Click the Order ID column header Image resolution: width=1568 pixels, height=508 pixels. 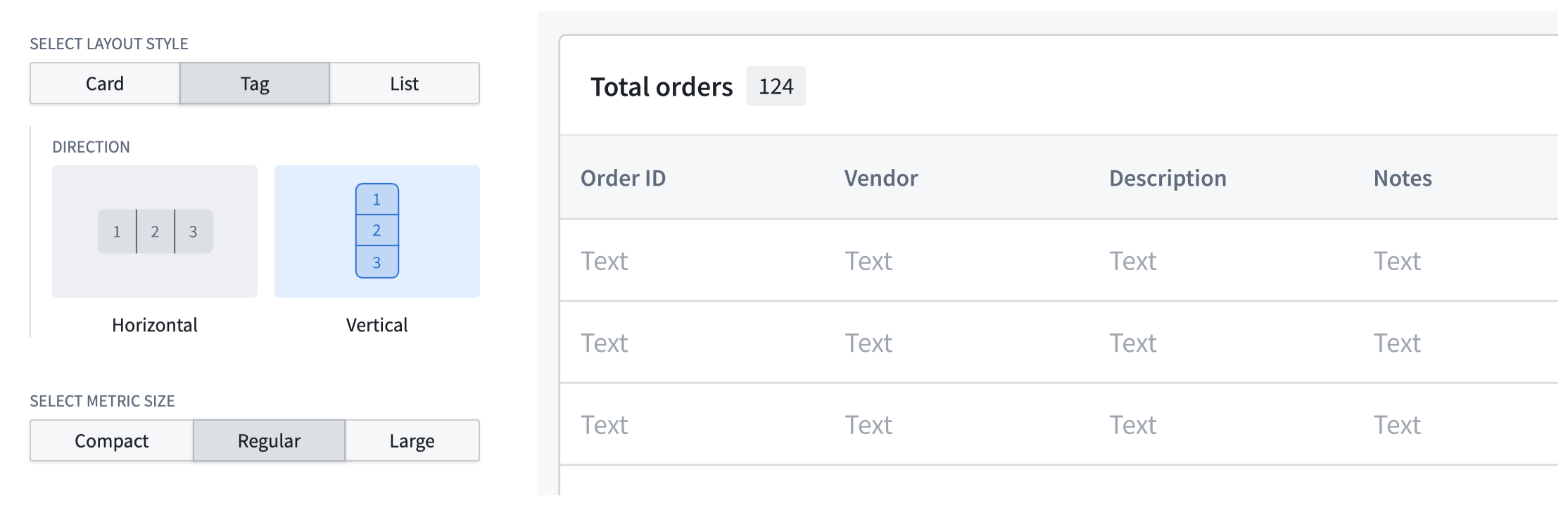click(622, 178)
